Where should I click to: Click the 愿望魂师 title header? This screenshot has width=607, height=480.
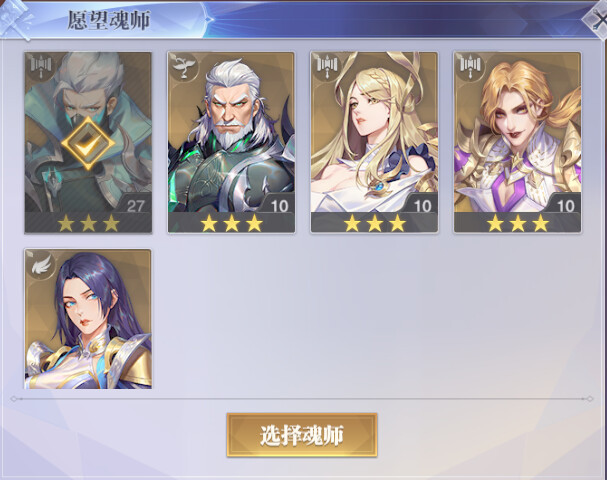pos(109,20)
